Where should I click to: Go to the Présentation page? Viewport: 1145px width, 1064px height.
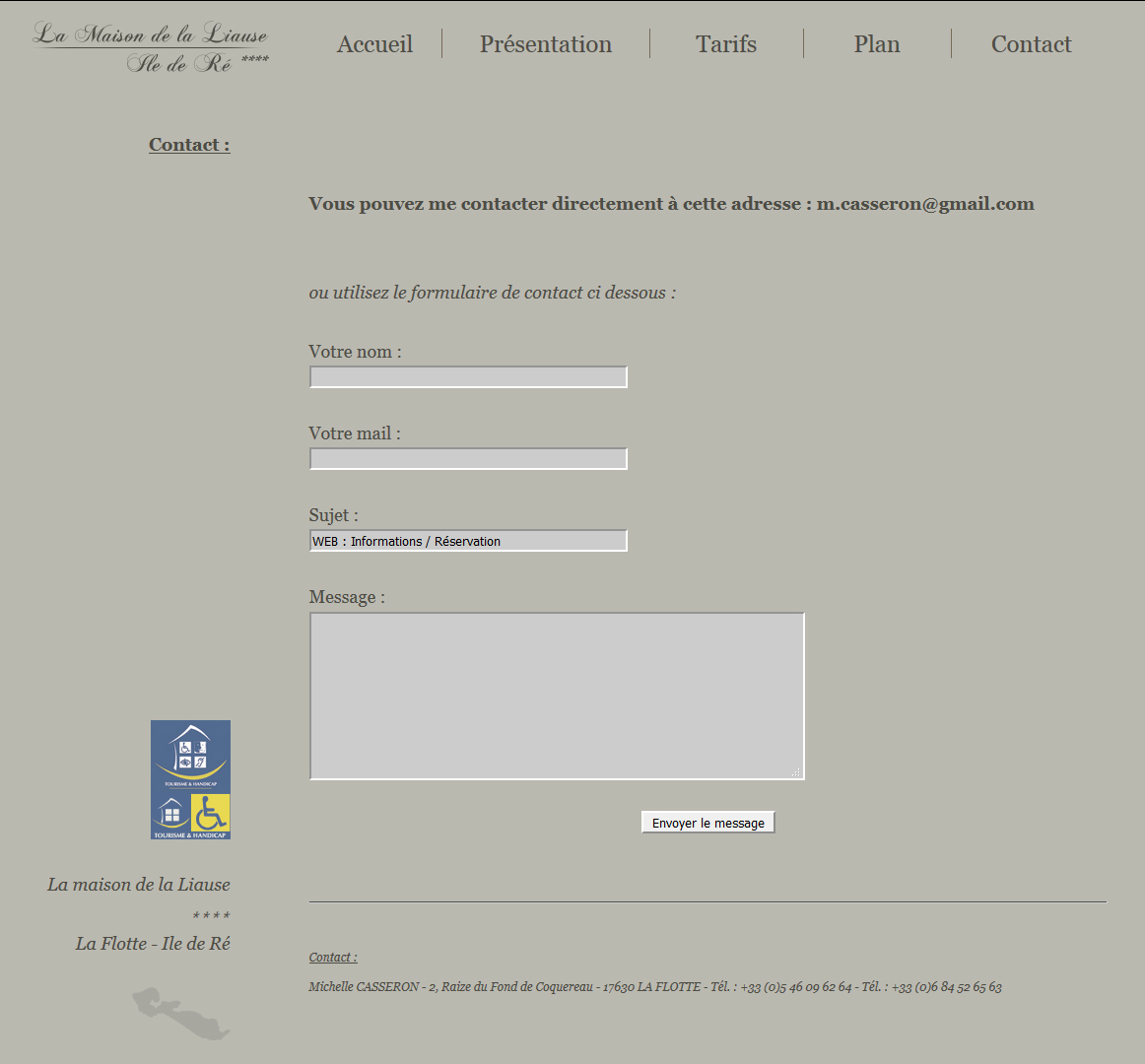coord(546,44)
